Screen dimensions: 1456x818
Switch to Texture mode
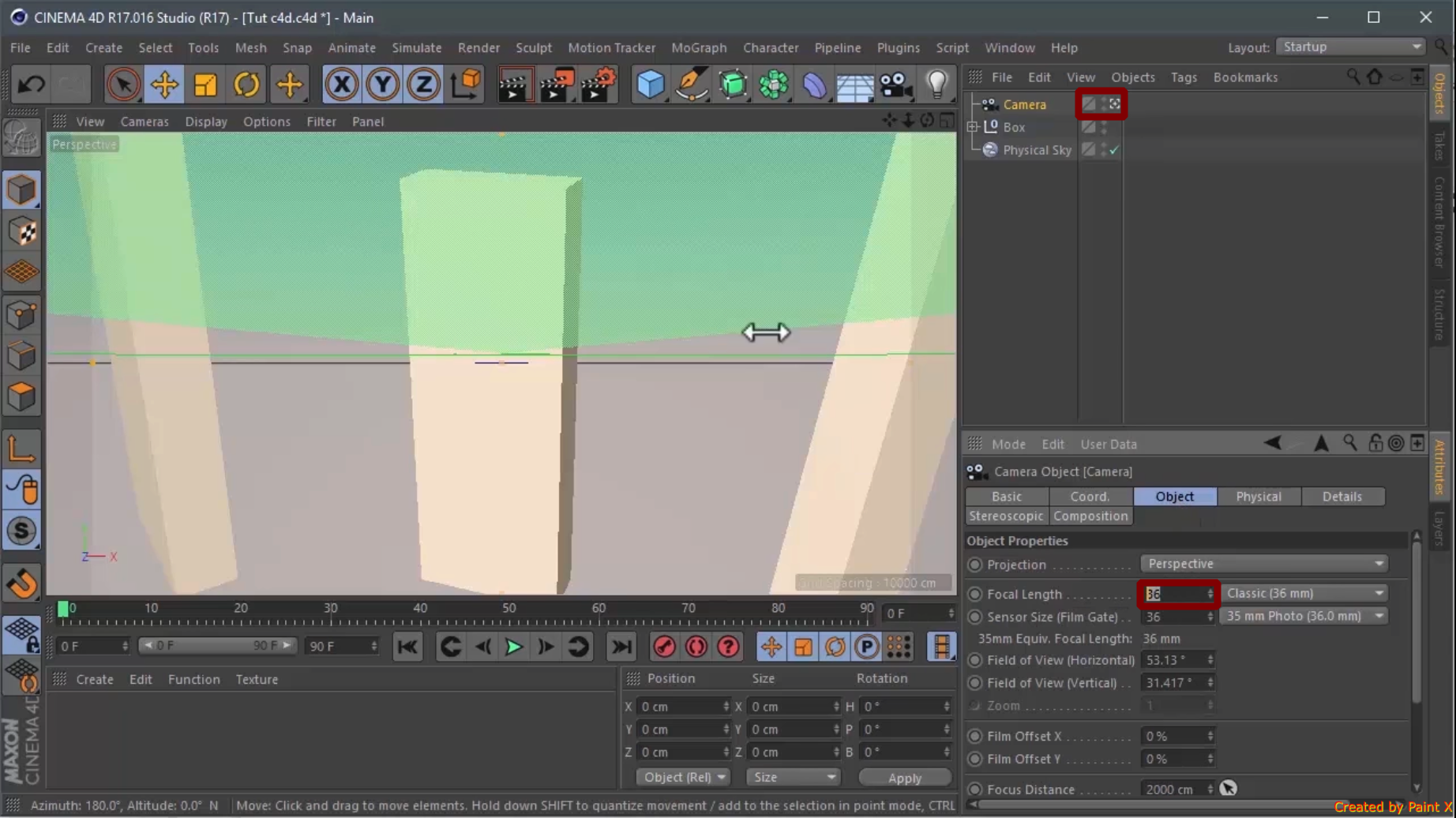pyautogui.click(x=21, y=232)
